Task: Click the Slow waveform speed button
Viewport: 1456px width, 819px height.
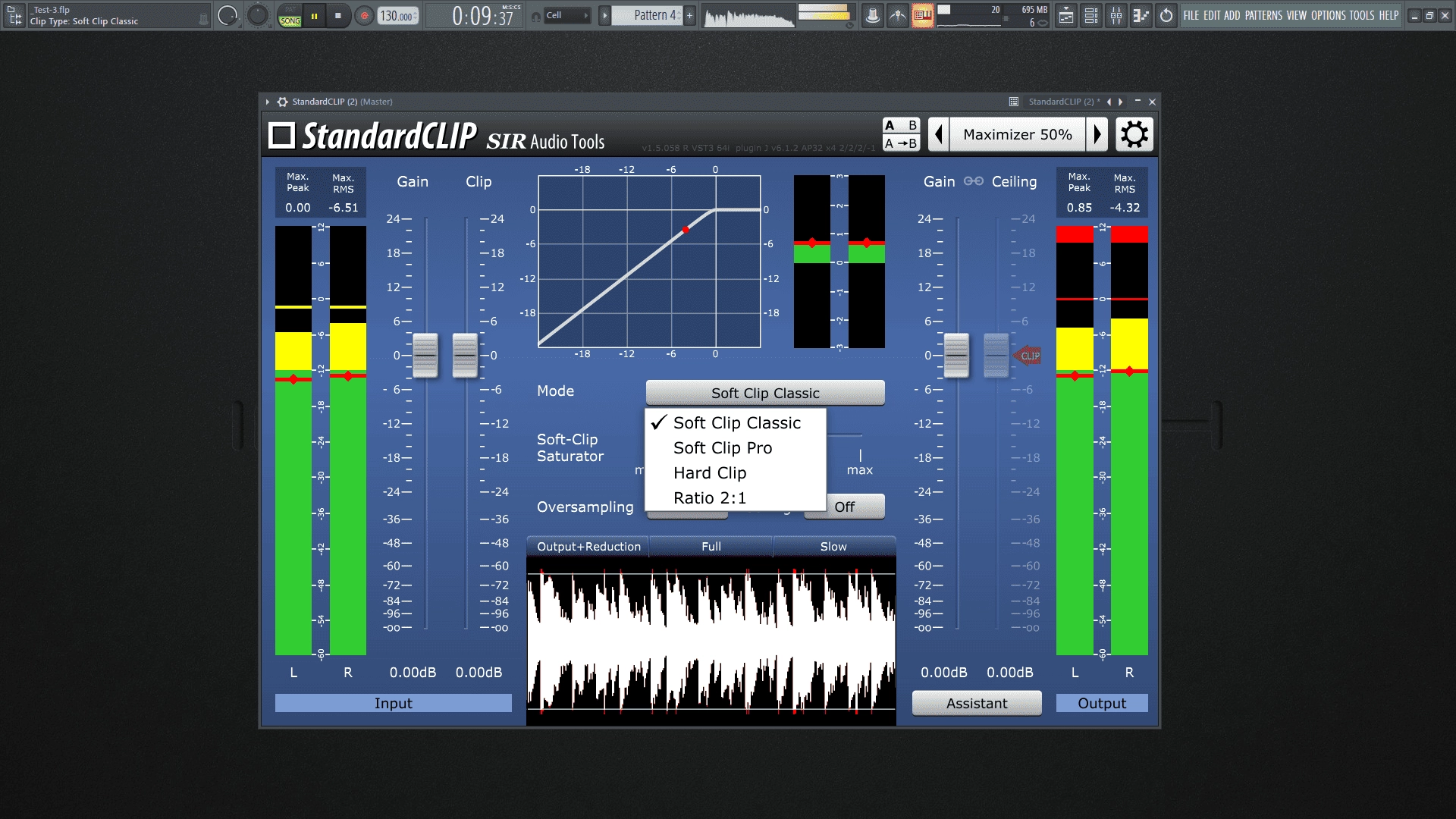Action: click(x=833, y=547)
